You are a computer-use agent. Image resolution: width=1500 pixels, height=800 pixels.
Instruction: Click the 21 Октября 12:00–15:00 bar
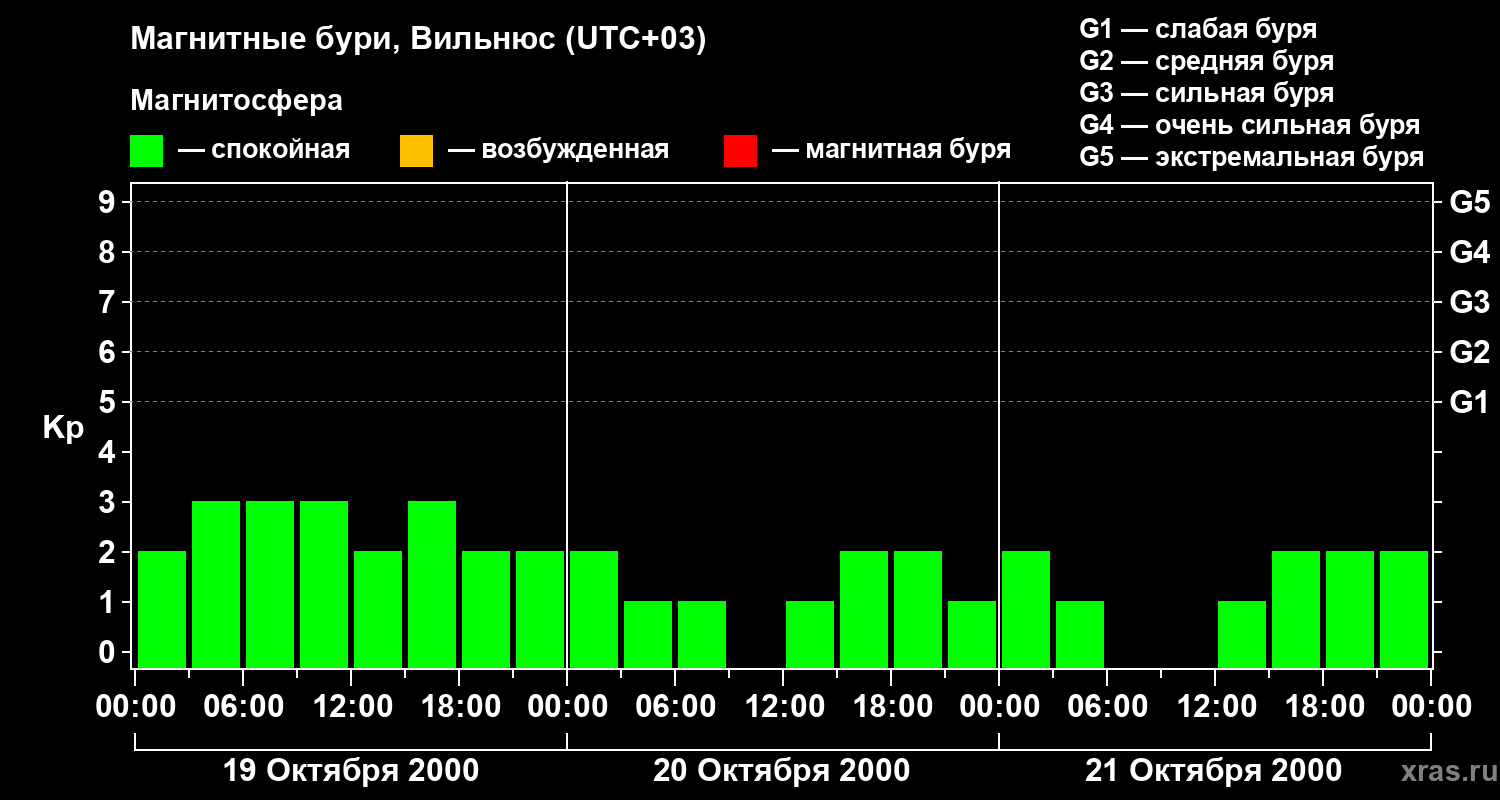pyautogui.click(x=1242, y=634)
